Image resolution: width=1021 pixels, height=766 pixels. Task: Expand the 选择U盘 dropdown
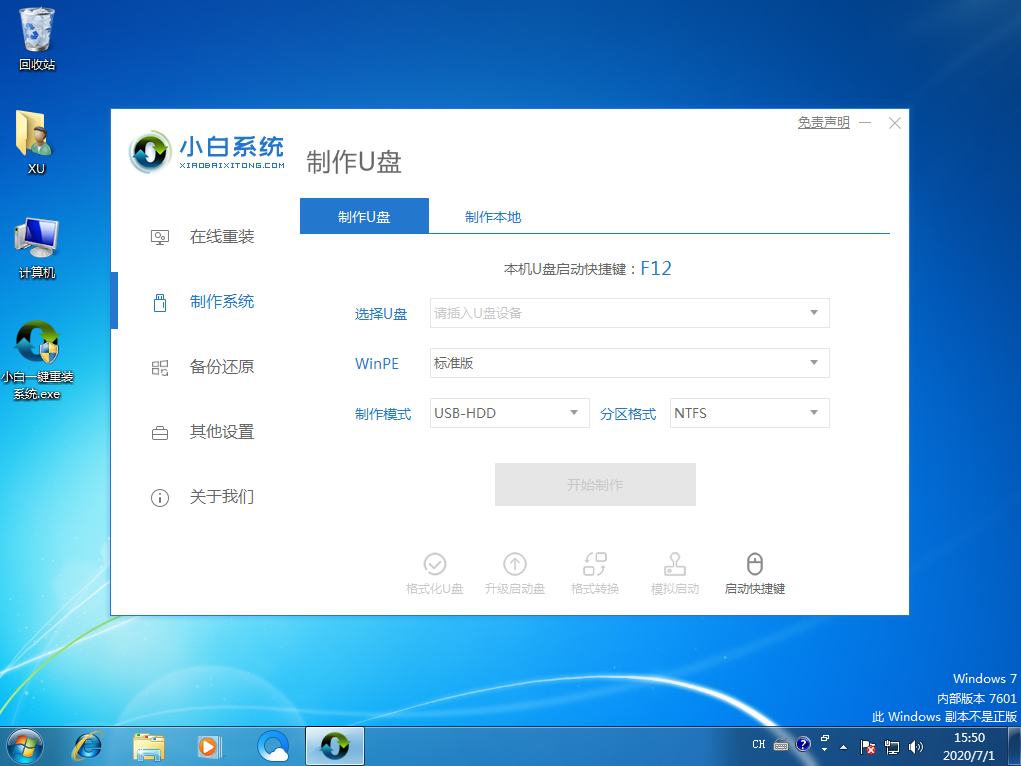point(629,313)
